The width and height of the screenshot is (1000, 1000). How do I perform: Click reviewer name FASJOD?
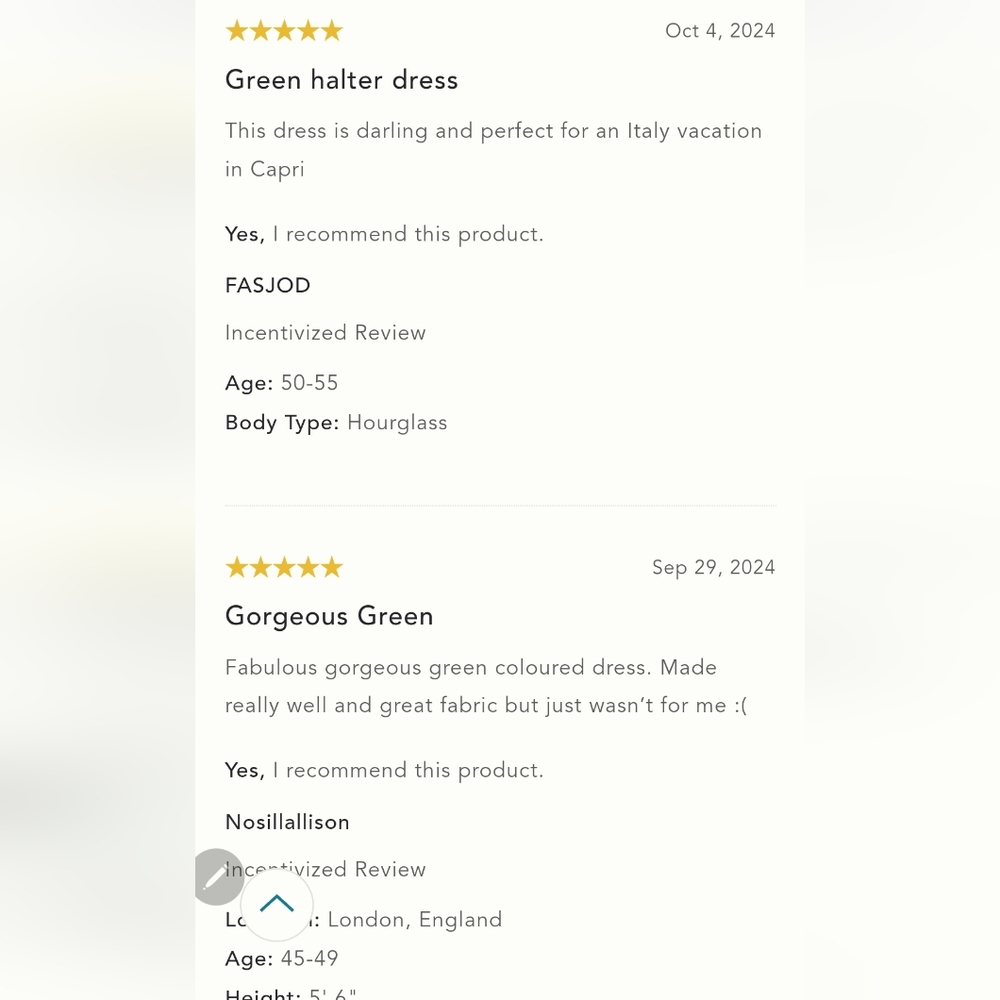click(268, 285)
